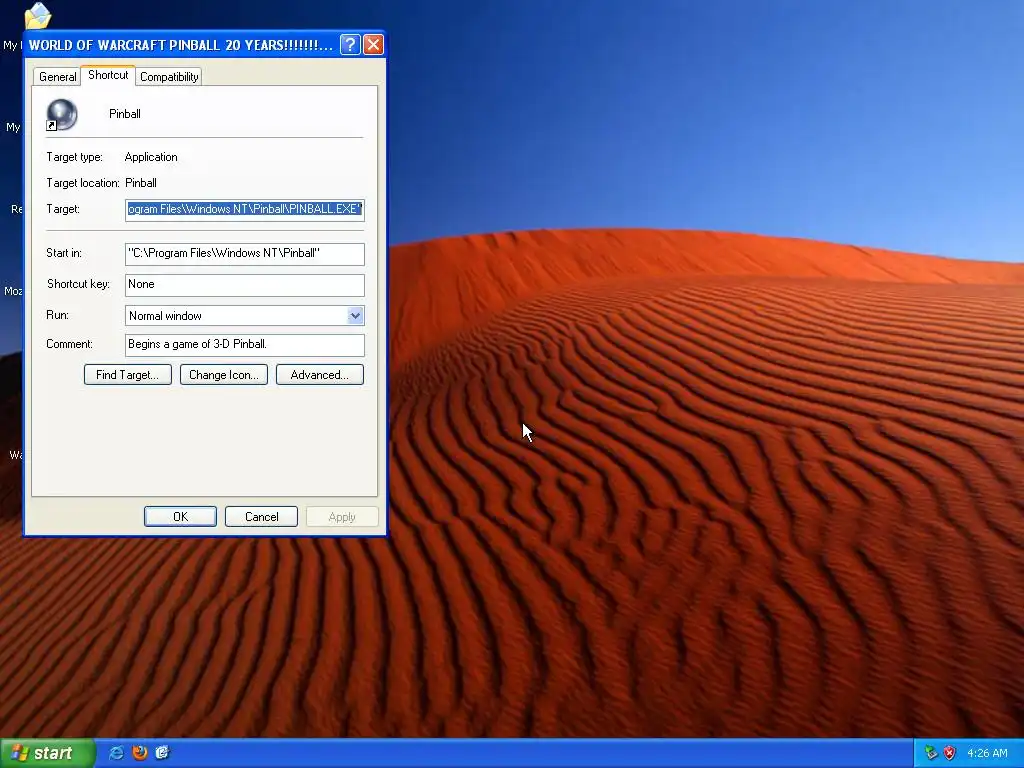Click the red security shield tray icon
The image size is (1024, 768).
click(950, 753)
